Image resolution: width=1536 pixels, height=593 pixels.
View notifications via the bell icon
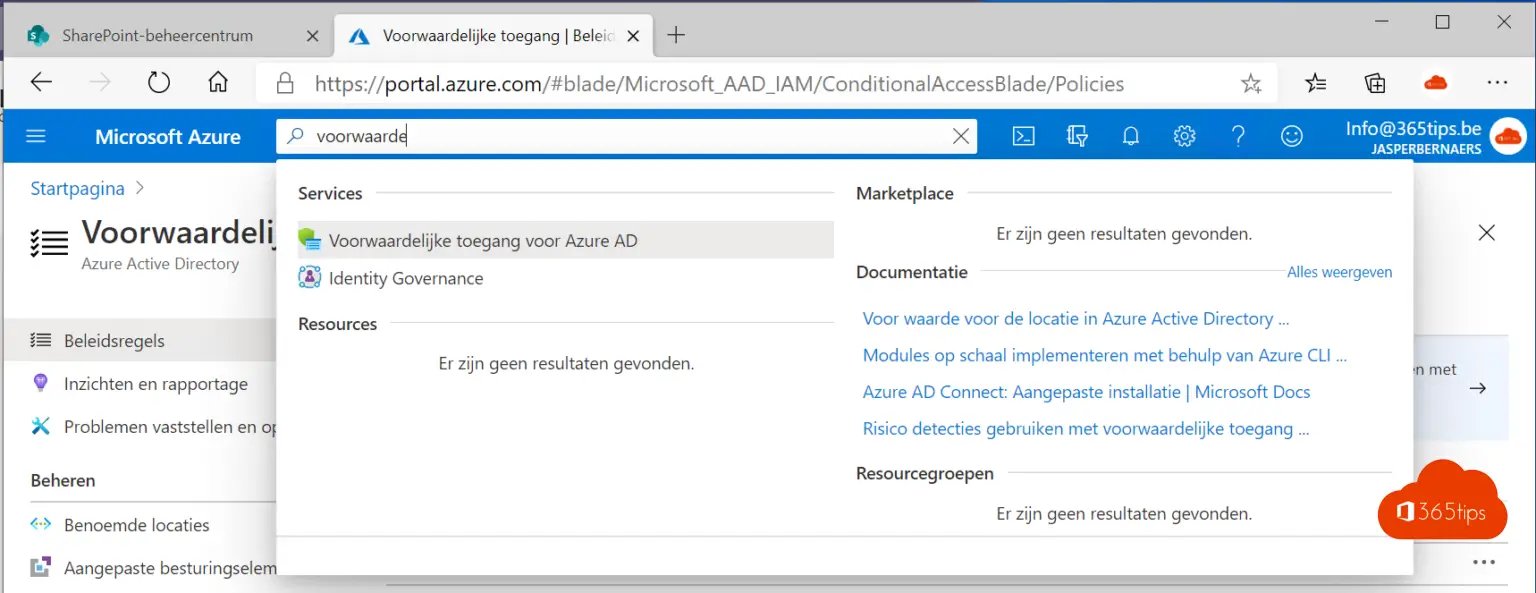coord(1130,136)
